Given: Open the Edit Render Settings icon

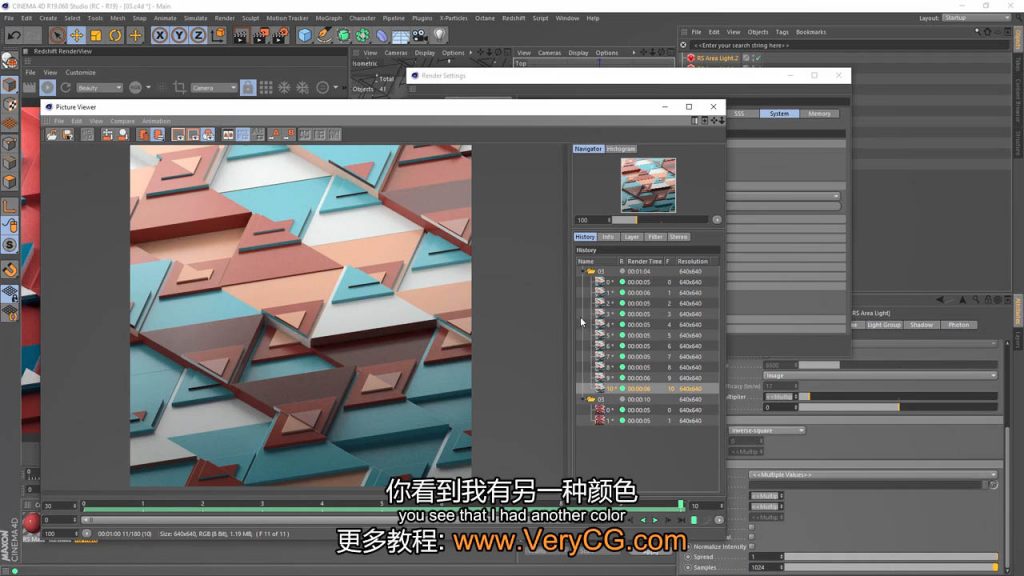Looking at the screenshot, I should pos(280,35).
